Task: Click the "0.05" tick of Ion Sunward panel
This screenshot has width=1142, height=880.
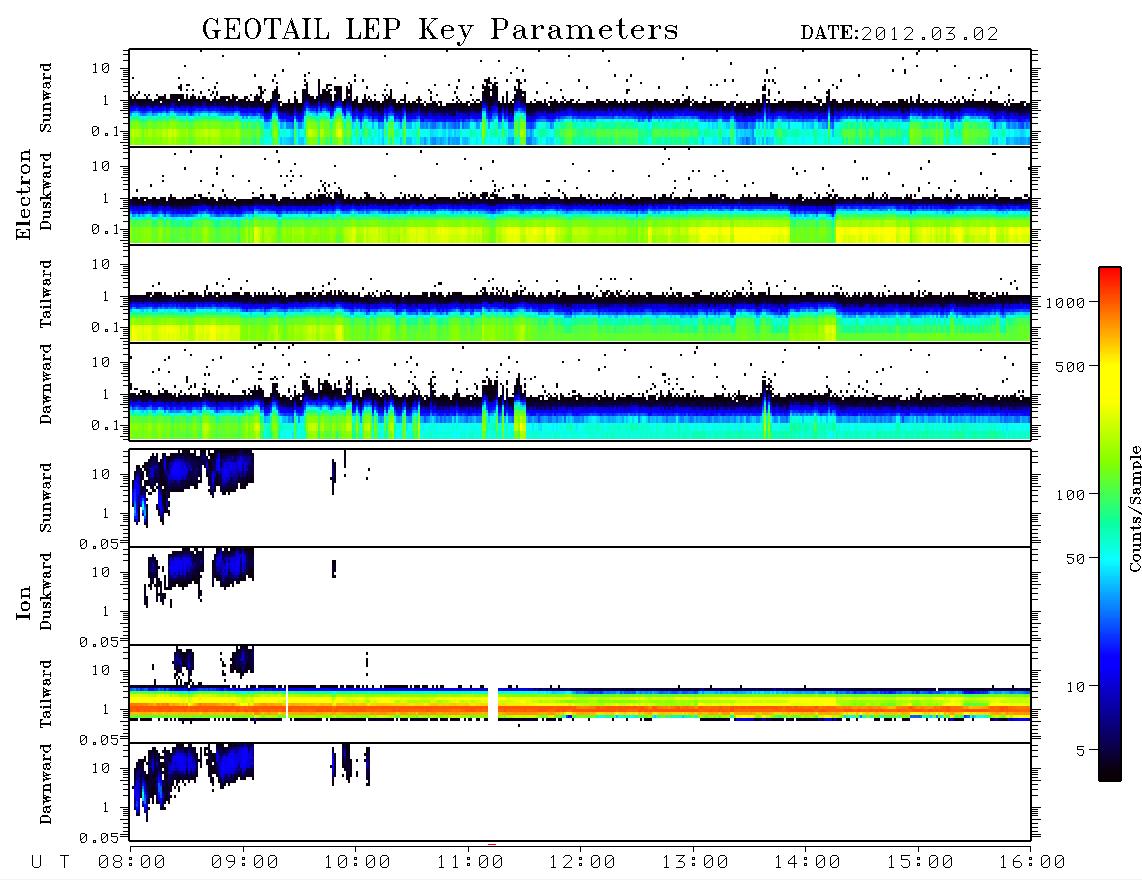Action: point(99,543)
